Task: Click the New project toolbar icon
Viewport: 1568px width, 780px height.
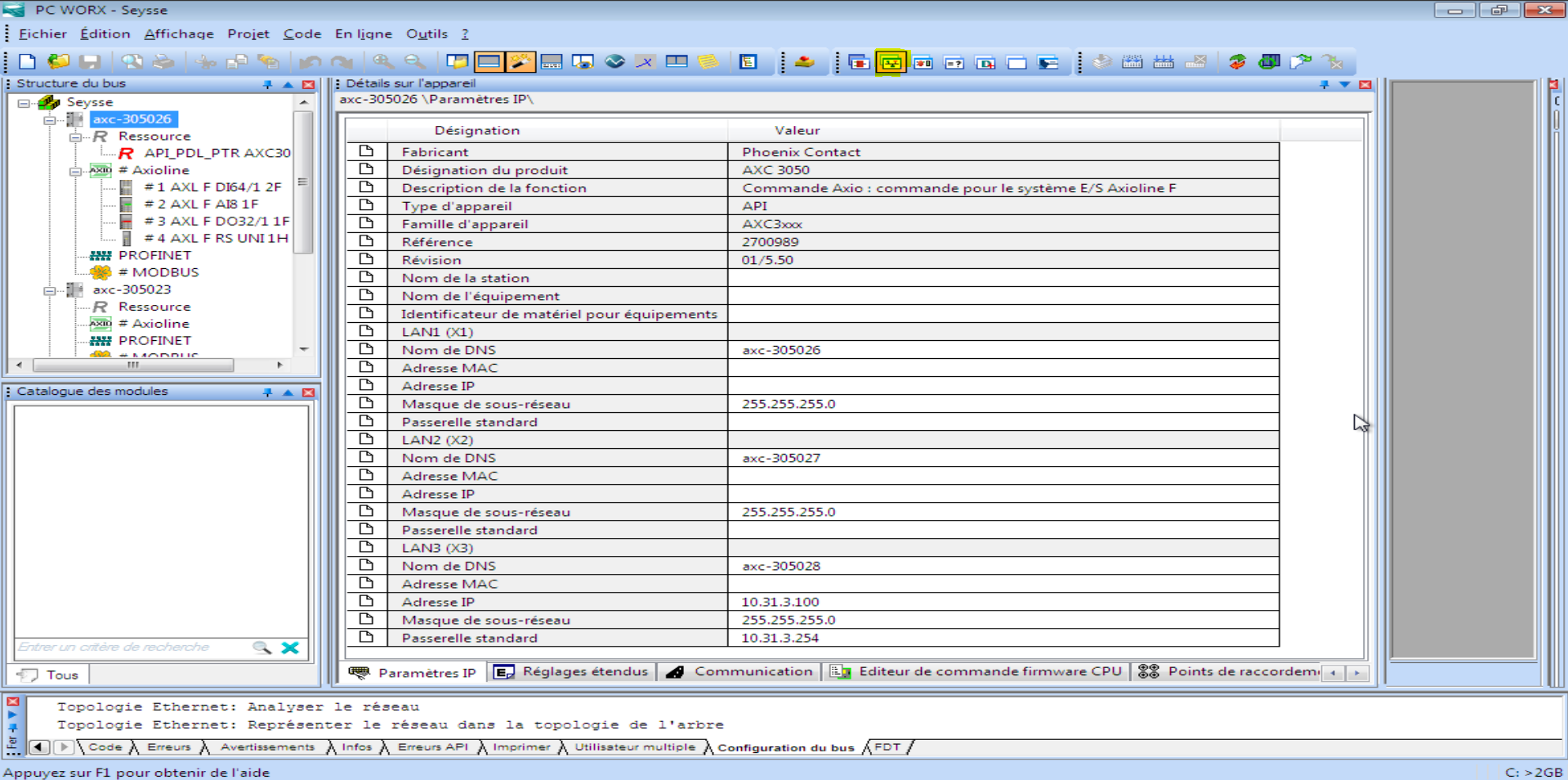Action: tap(27, 62)
